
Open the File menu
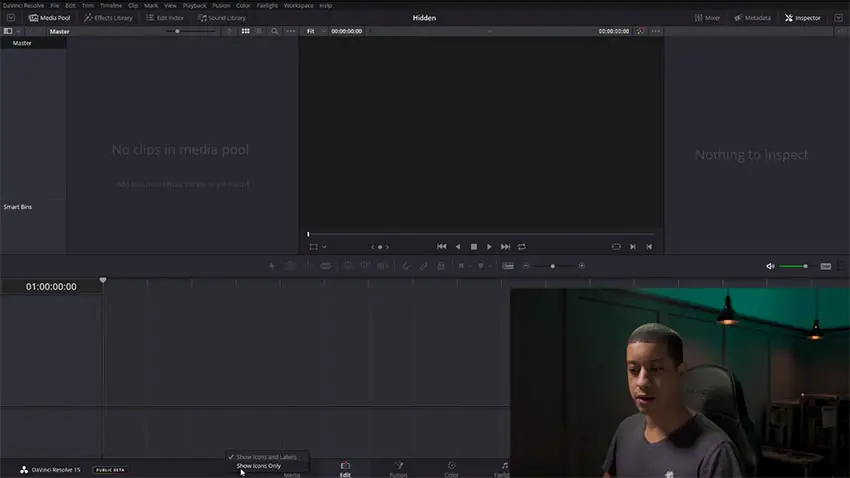tap(55, 5)
